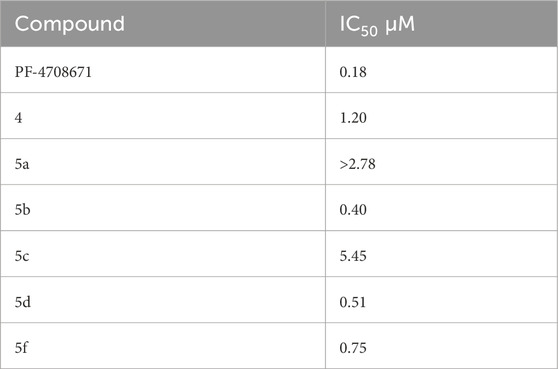
Task: Click the letter a in 5a
Action: tap(26, 165)
